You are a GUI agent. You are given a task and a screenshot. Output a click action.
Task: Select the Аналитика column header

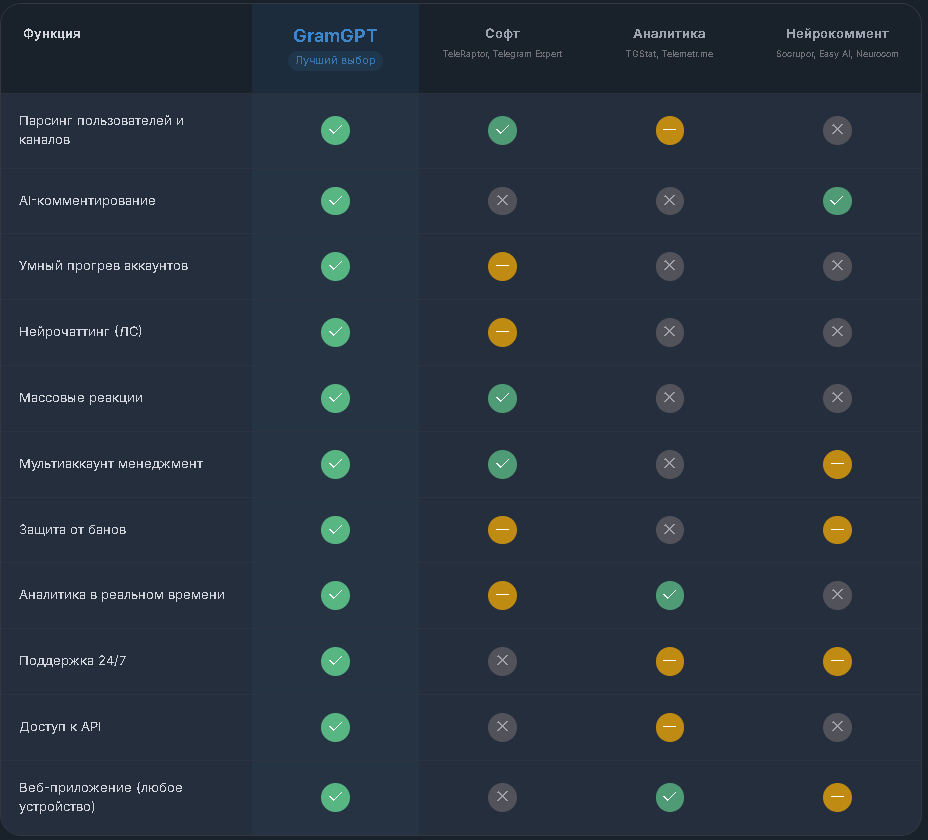669,34
